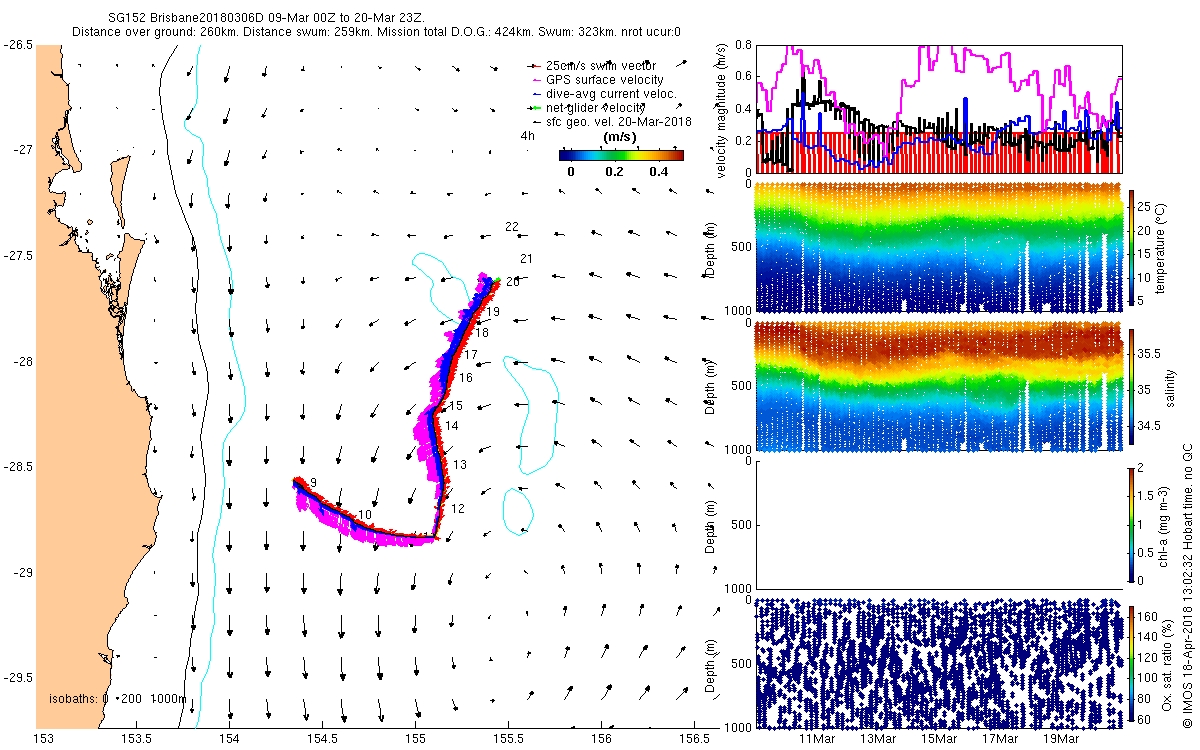Viewport: 1200px width, 750px height.
Task: Click day marker '19' on the glider track
Action: [493, 313]
